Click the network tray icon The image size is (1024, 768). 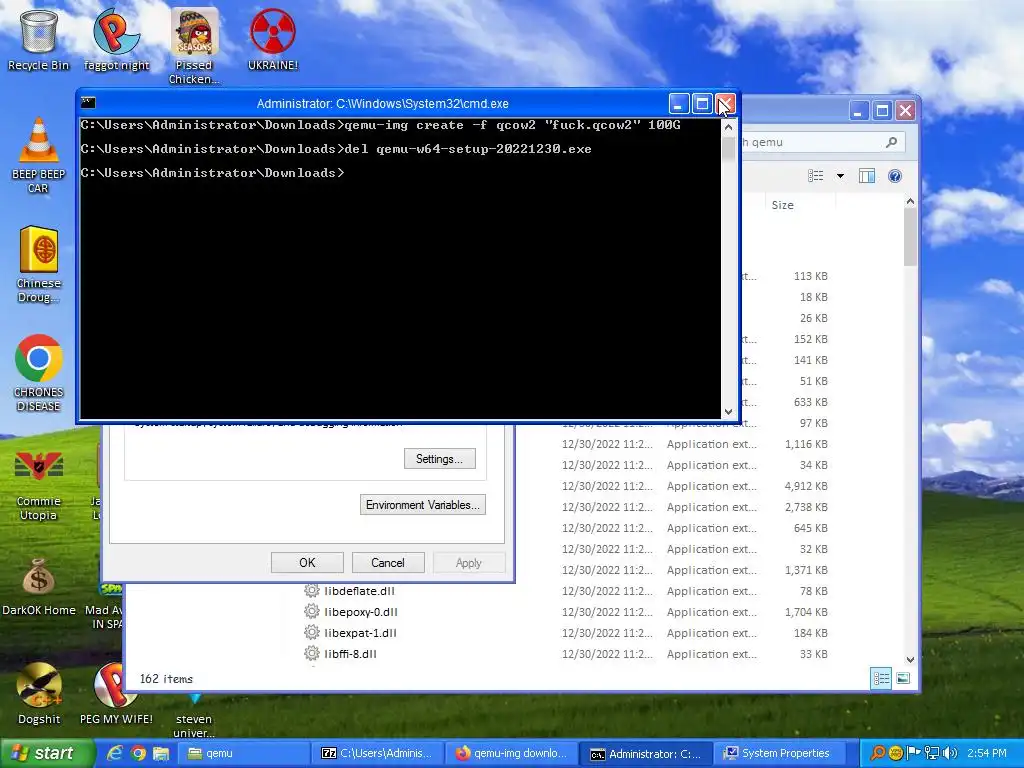pos(932,753)
